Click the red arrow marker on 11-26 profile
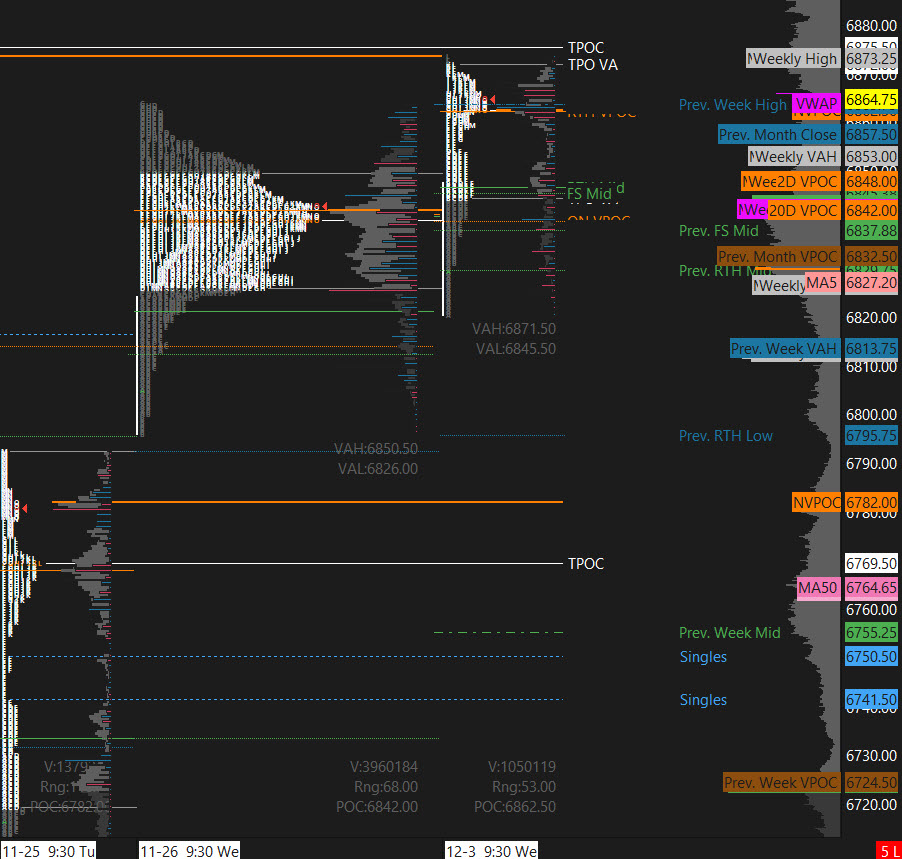902x859 pixels. (x=324, y=206)
